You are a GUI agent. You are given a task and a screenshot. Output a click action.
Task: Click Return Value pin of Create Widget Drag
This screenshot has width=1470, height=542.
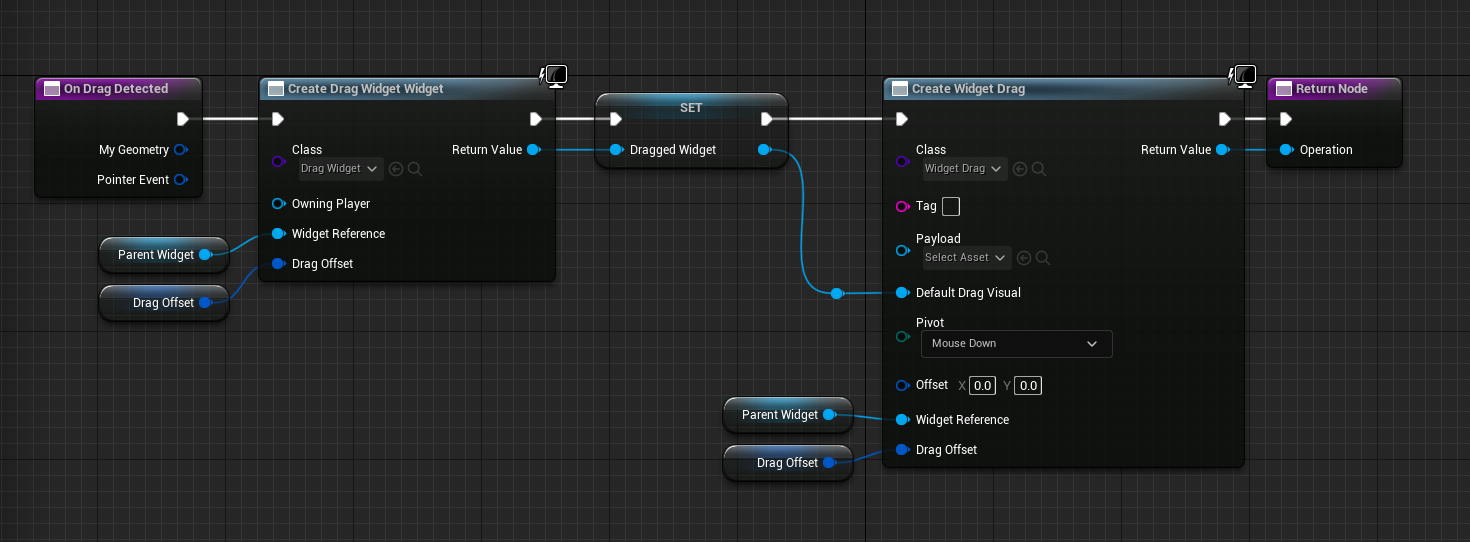(x=1222, y=150)
